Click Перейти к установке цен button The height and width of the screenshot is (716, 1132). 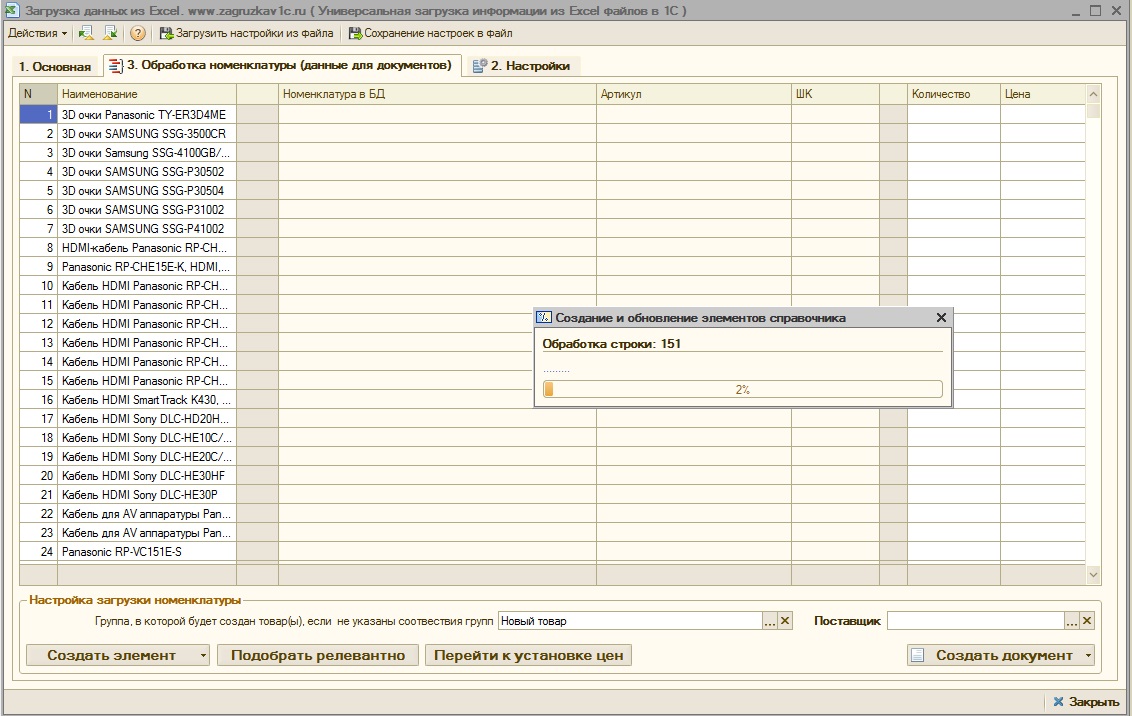pos(528,655)
